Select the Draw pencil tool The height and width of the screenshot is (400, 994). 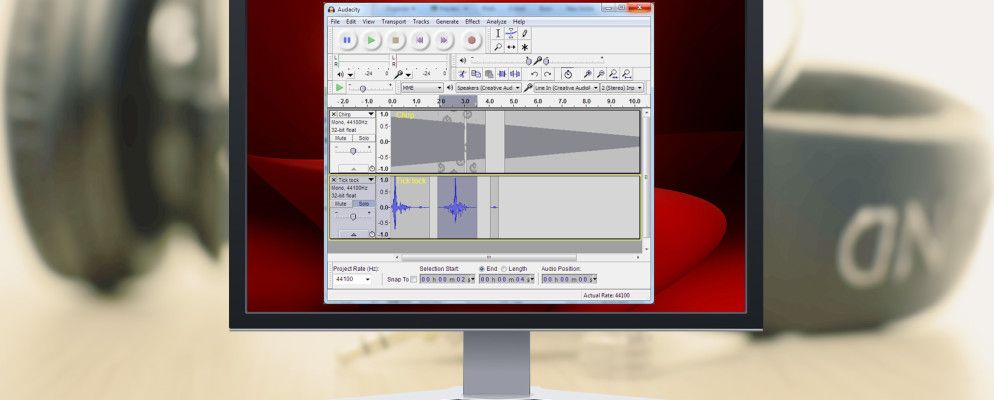(525, 33)
